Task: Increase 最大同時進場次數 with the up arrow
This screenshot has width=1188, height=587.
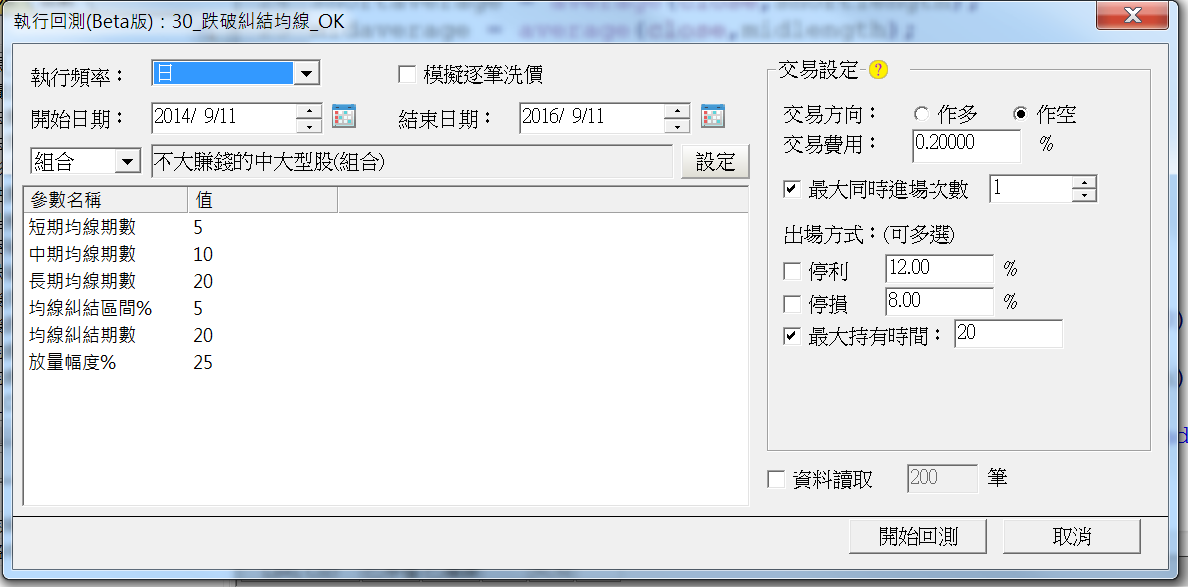Action: pos(1084,182)
